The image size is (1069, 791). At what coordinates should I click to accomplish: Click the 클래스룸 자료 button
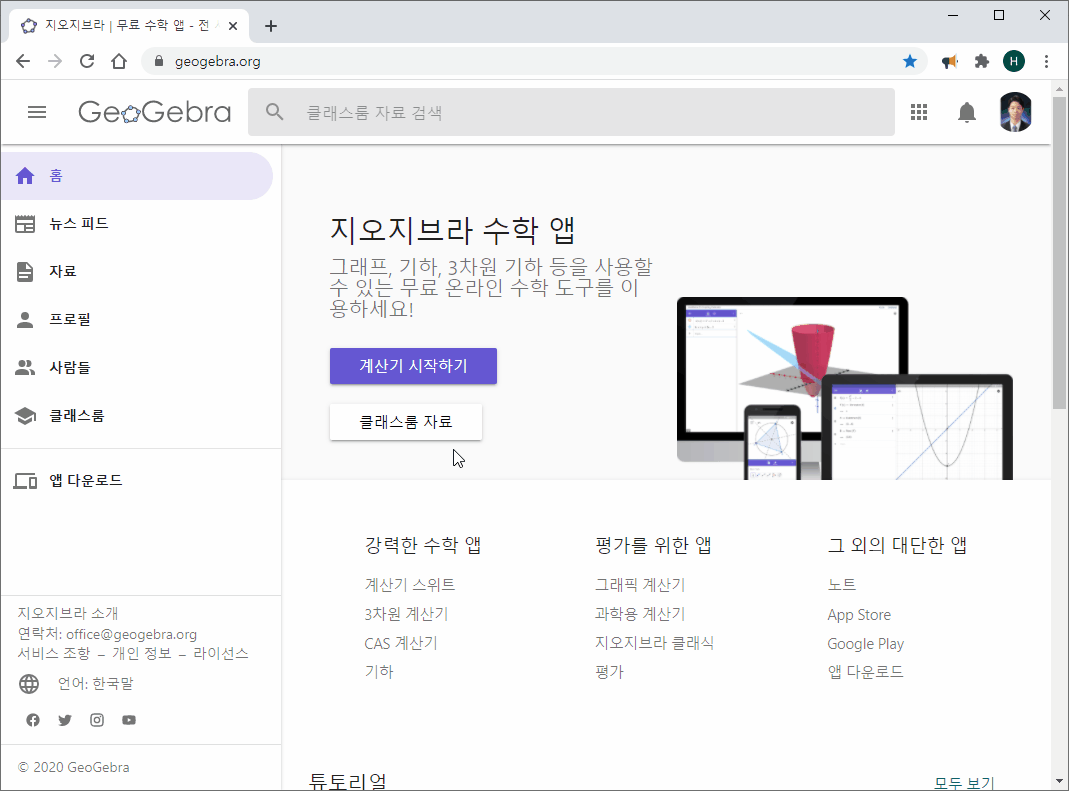coord(406,422)
